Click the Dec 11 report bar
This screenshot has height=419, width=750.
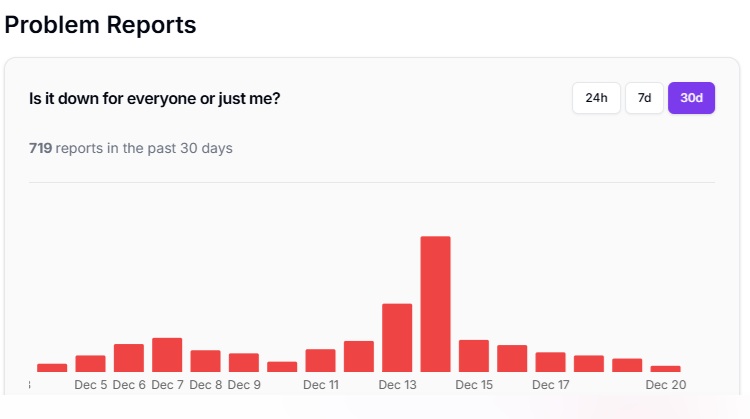[x=320, y=360]
